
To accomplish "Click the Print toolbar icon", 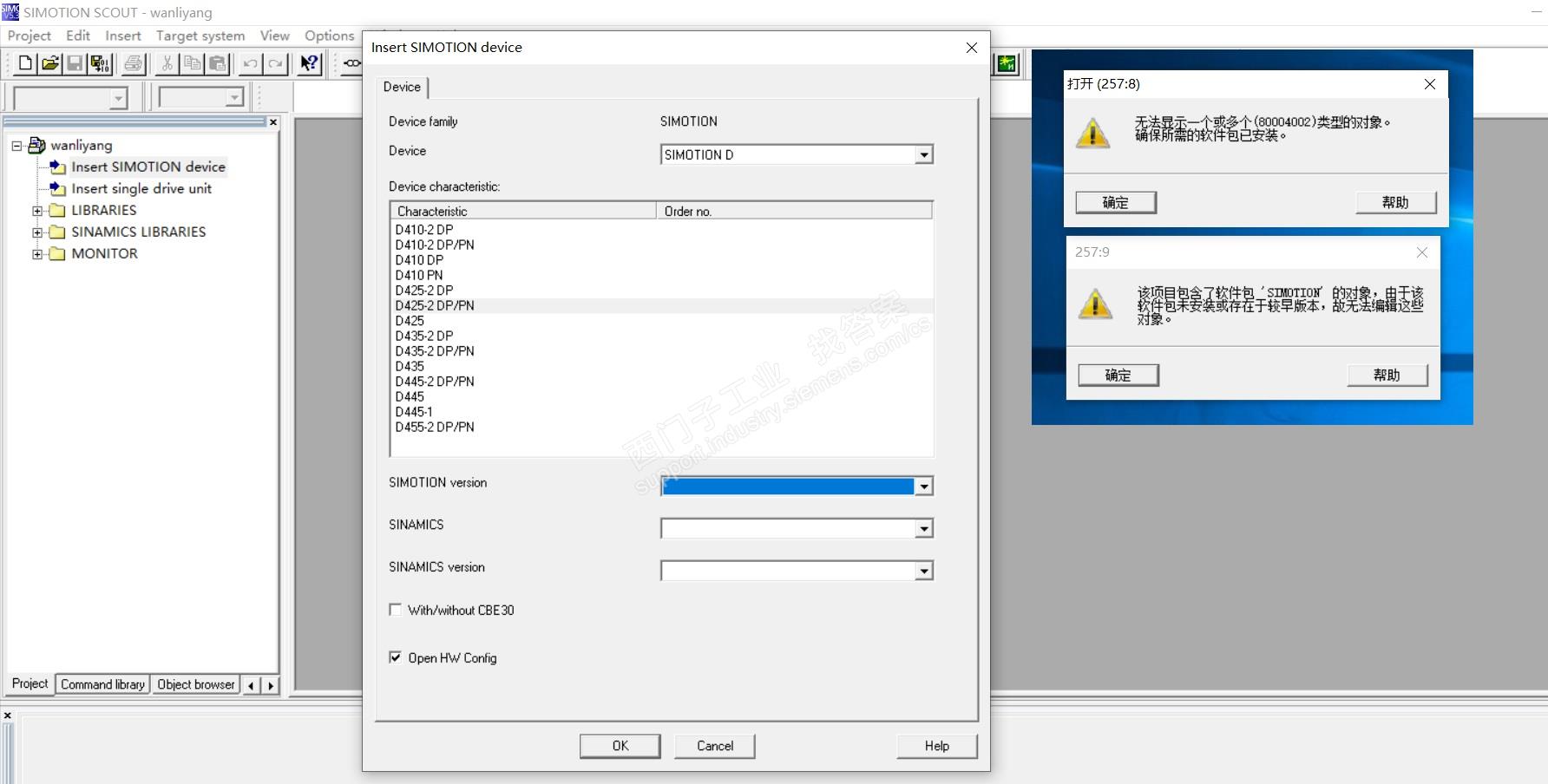I will (x=134, y=63).
